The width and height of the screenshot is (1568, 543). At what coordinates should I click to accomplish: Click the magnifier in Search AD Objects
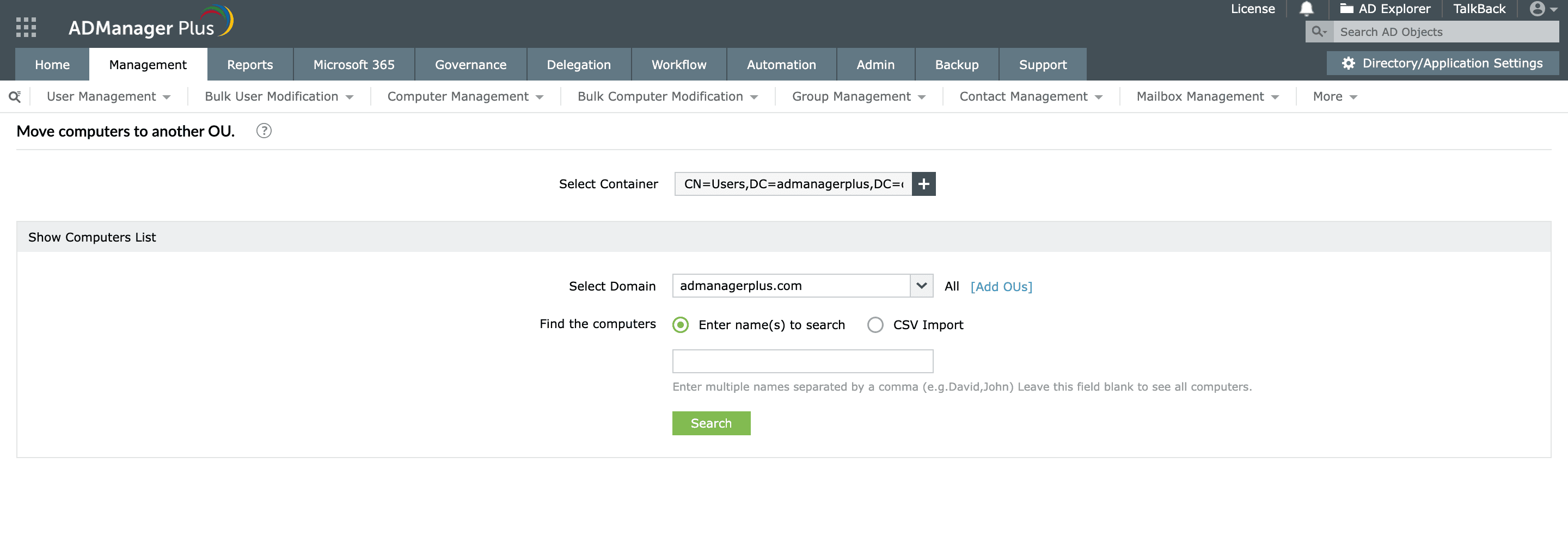pos(1319,32)
